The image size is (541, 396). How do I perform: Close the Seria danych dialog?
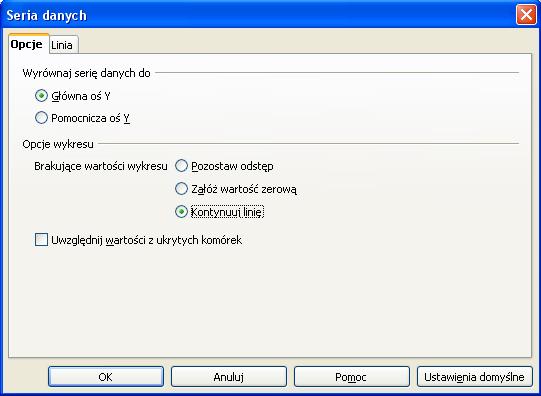pyautogui.click(x=526, y=15)
